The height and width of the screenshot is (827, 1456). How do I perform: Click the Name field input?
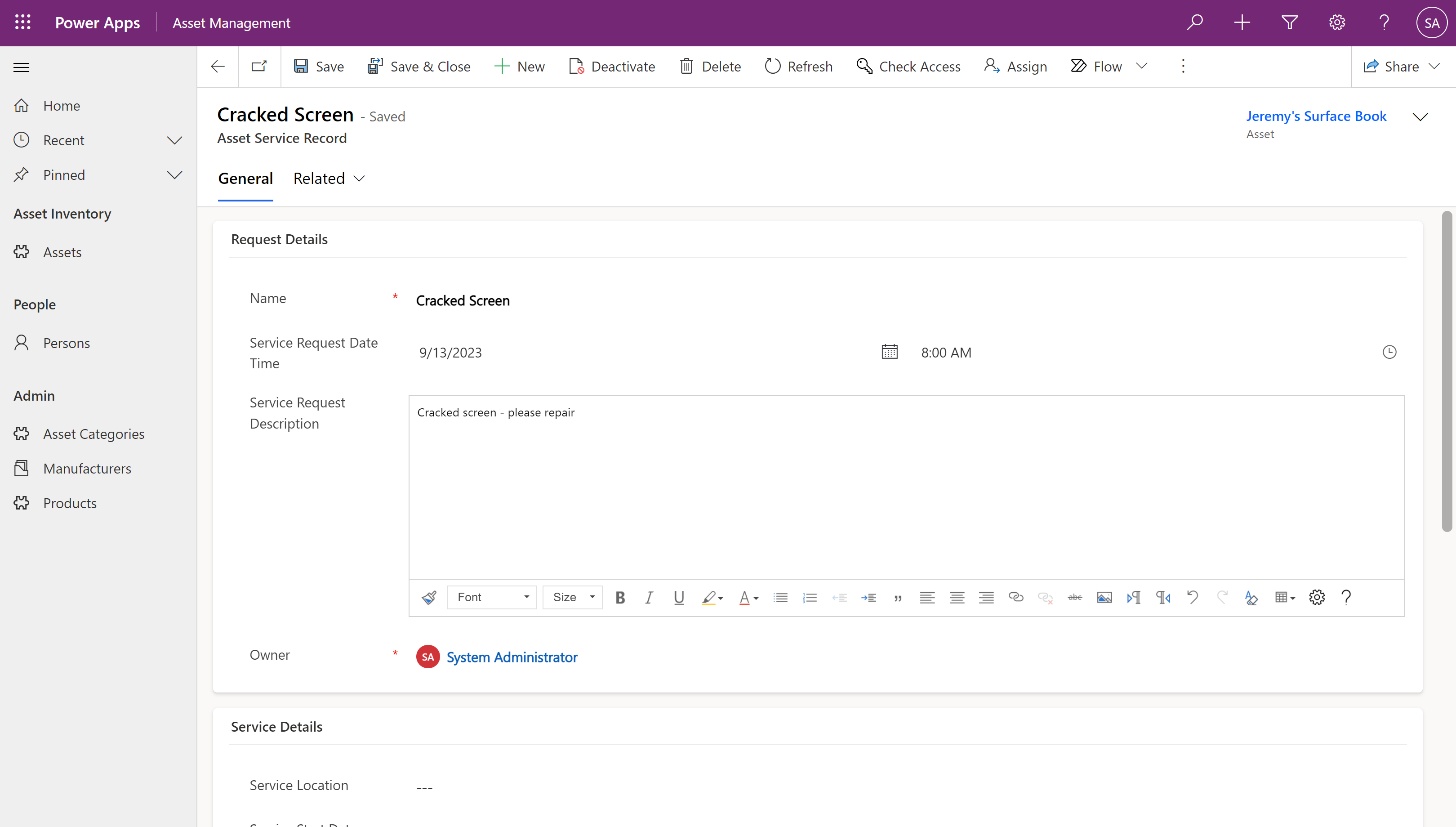[x=907, y=300]
